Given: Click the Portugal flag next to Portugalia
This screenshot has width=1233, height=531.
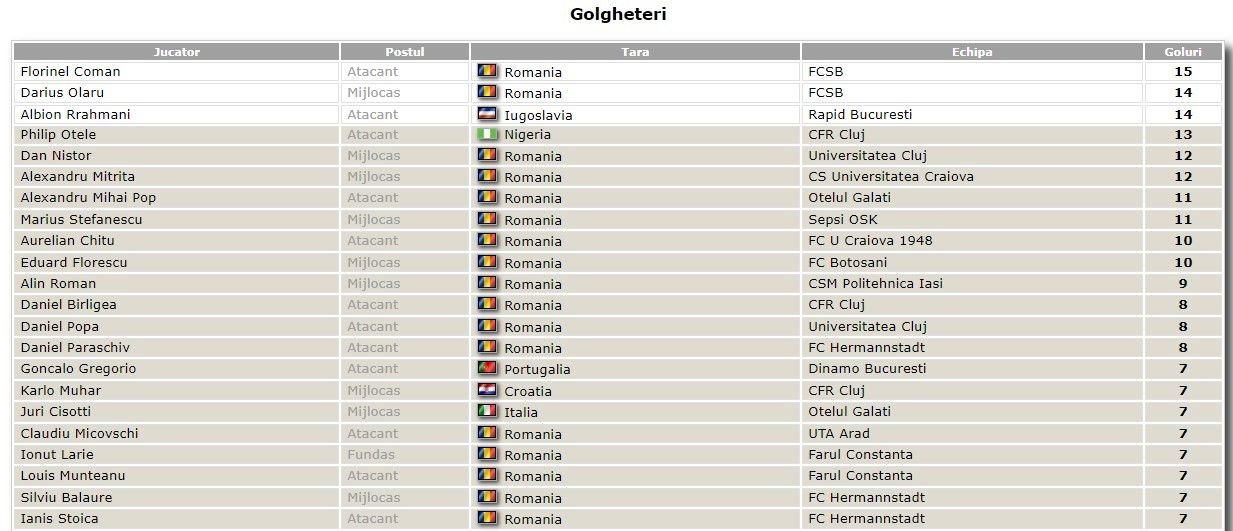Looking at the screenshot, I should click(x=488, y=368).
